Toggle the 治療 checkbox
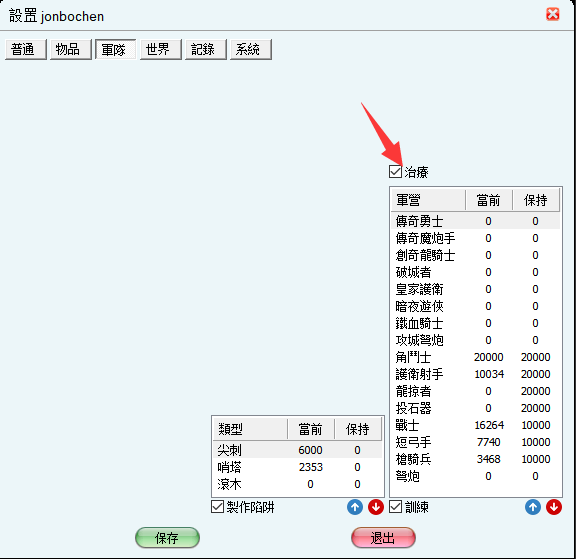The height and width of the screenshot is (559, 576). pyautogui.click(x=395, y=172)
